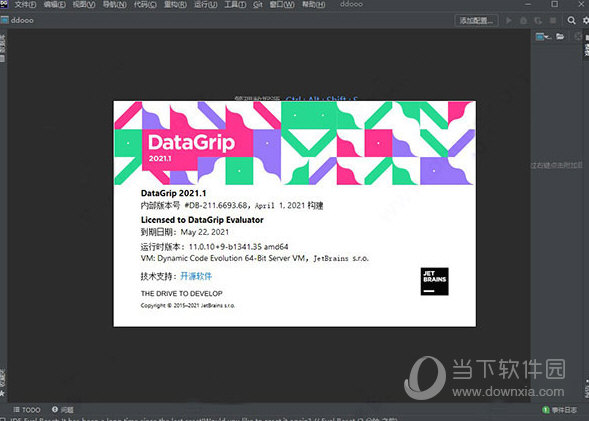This screenshot has width=589, height=421.
Task: Open the 开源软件 support link
Action: [x=196, y=276]
